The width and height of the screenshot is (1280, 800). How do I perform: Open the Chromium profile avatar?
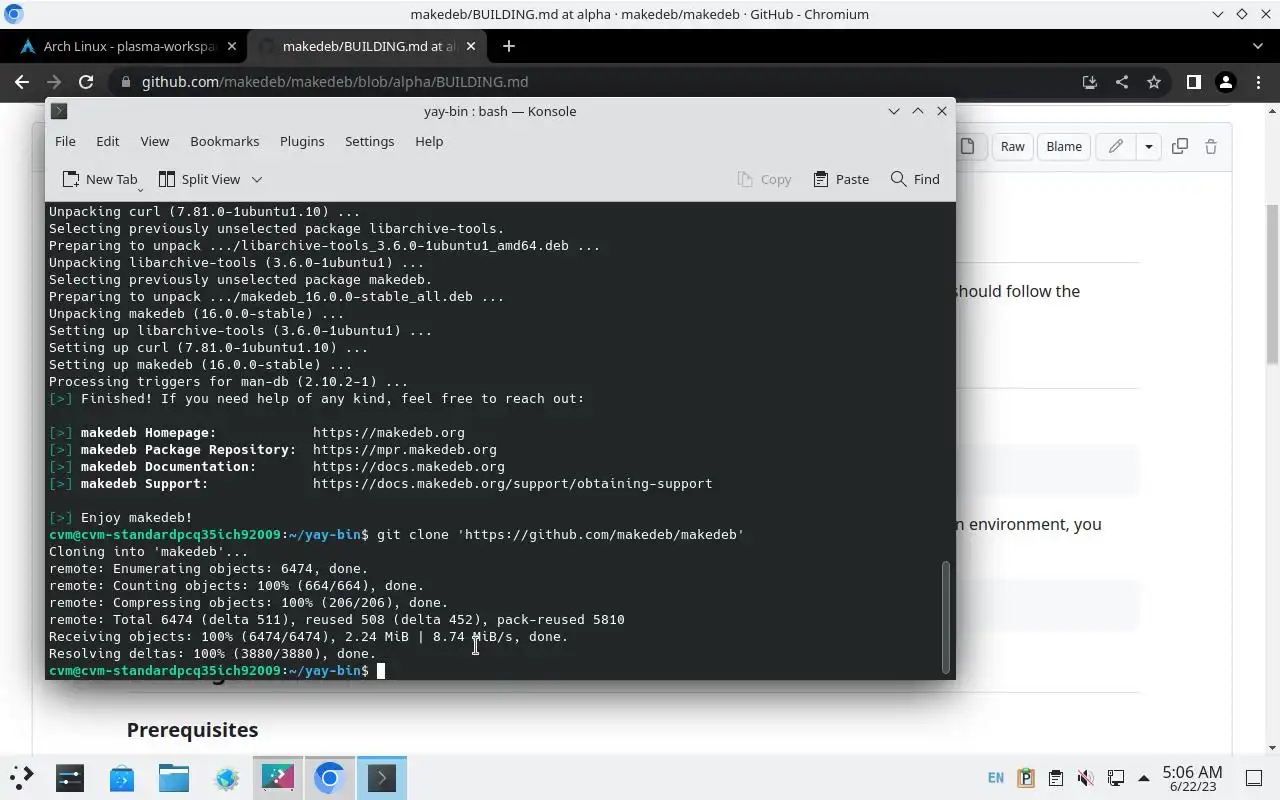click(x=1225, y=82)
